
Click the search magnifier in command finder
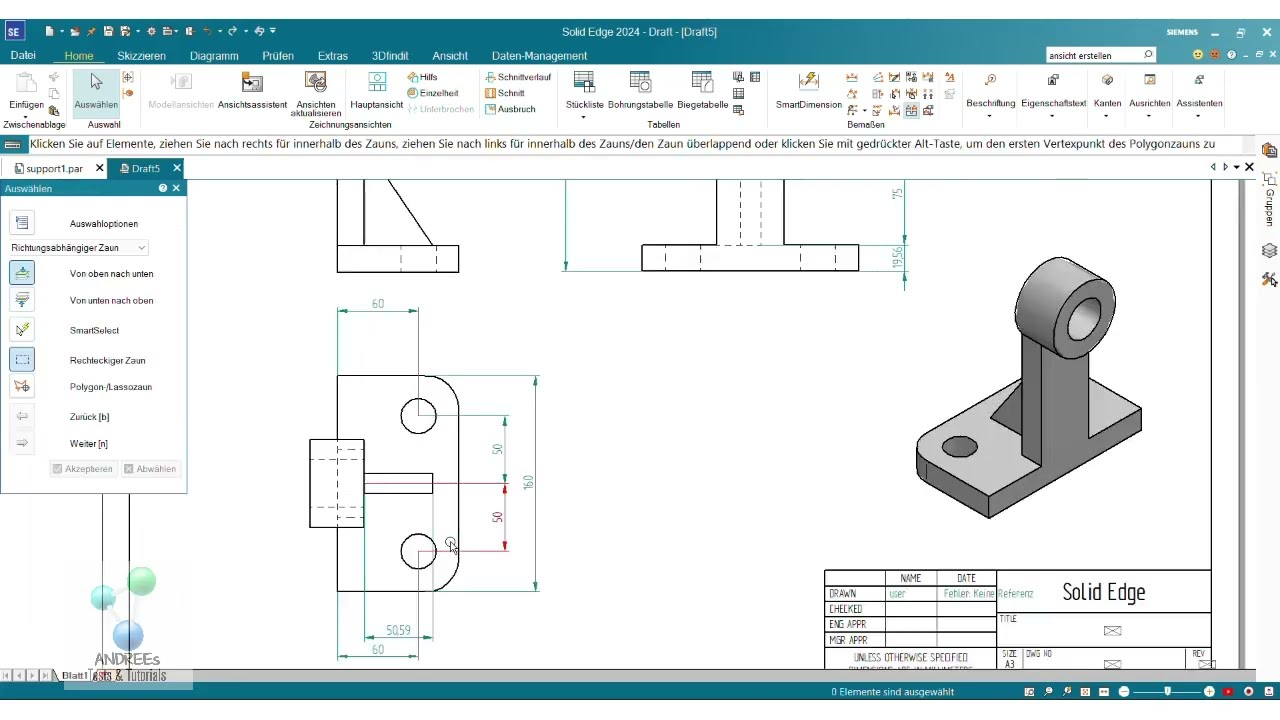pyautogui.click(x=1148, y=55)
